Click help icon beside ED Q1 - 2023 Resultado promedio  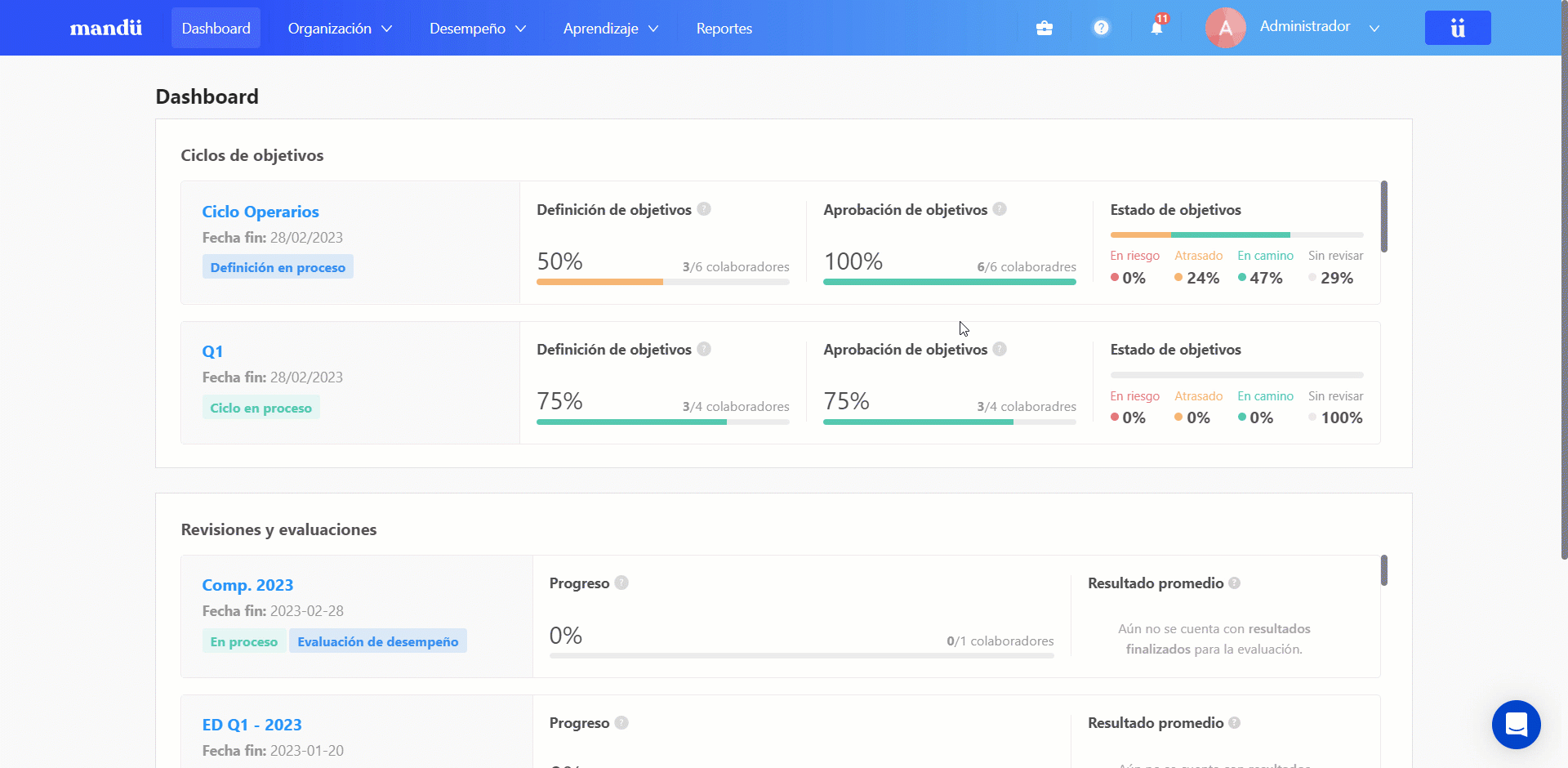(x=1234, y=722)
